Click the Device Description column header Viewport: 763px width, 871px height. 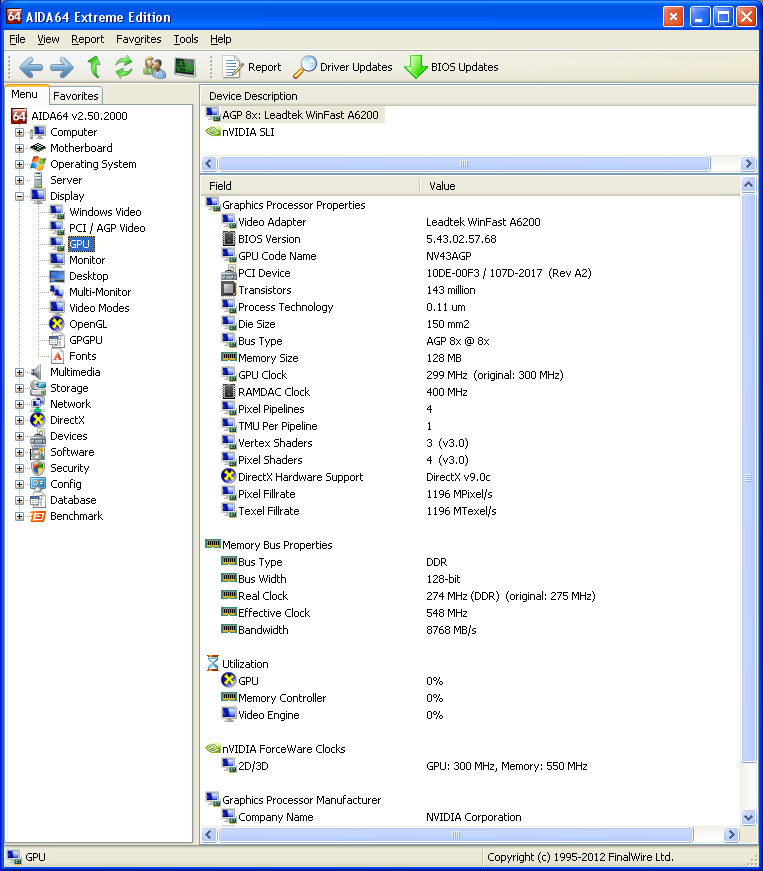pyautogui.click(x=479, y=96)
